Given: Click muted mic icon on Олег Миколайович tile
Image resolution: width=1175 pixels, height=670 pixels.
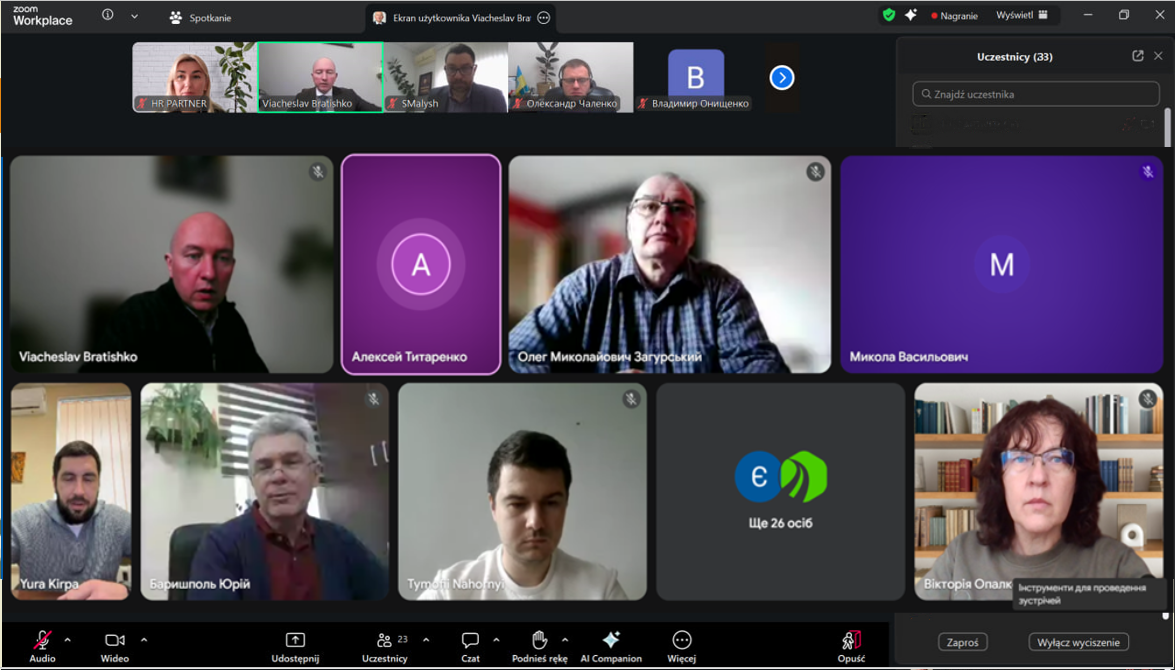Looking at the screenshot, I should pos(815,172).
